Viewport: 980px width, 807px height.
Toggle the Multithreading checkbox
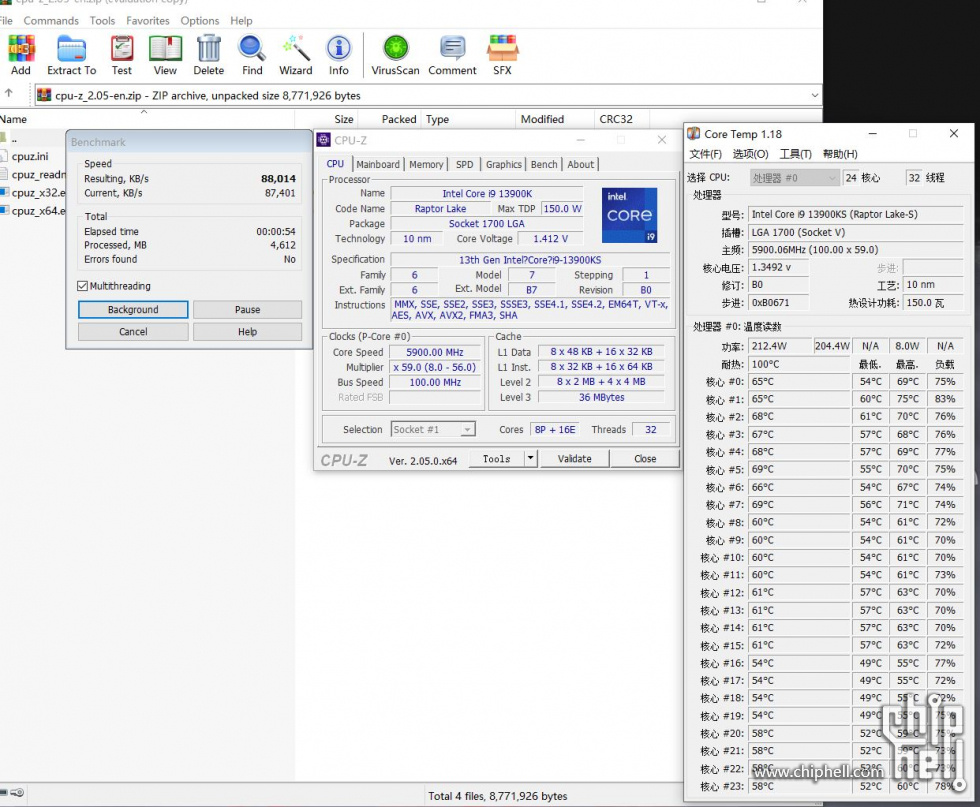82,286
